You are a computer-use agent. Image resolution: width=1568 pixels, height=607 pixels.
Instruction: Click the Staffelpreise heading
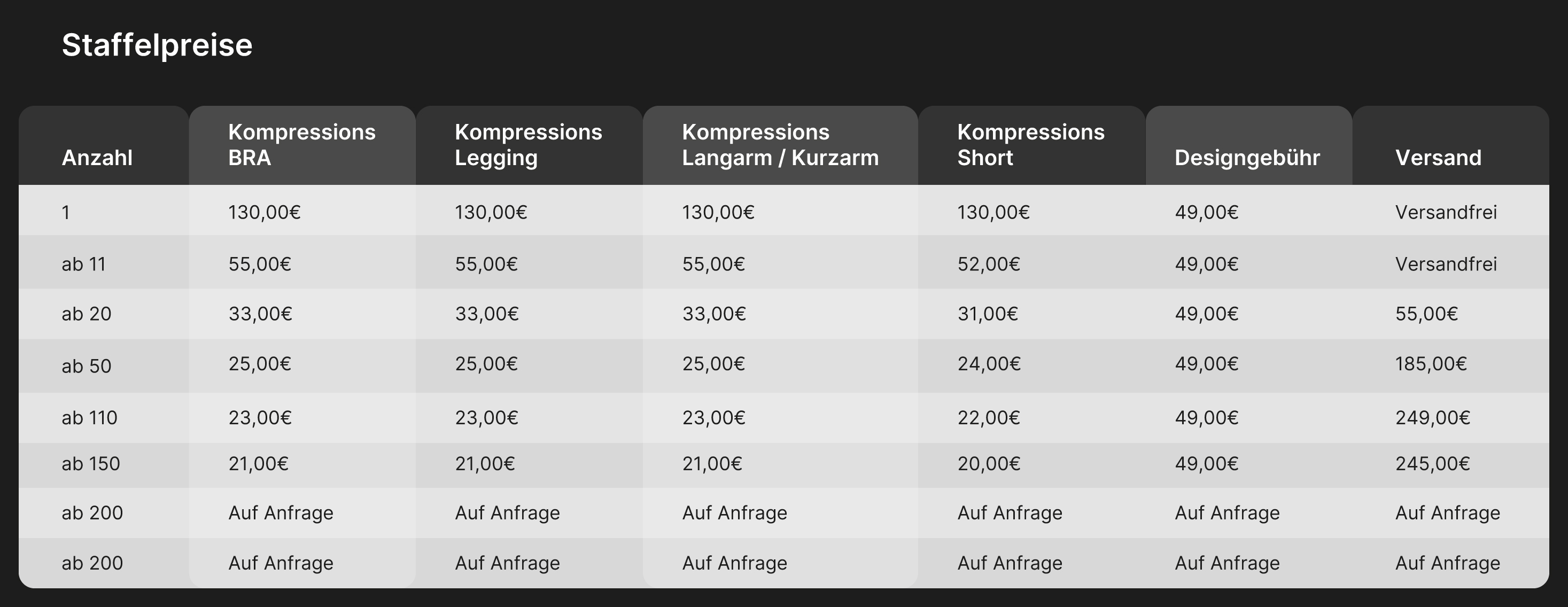(157, 45)
